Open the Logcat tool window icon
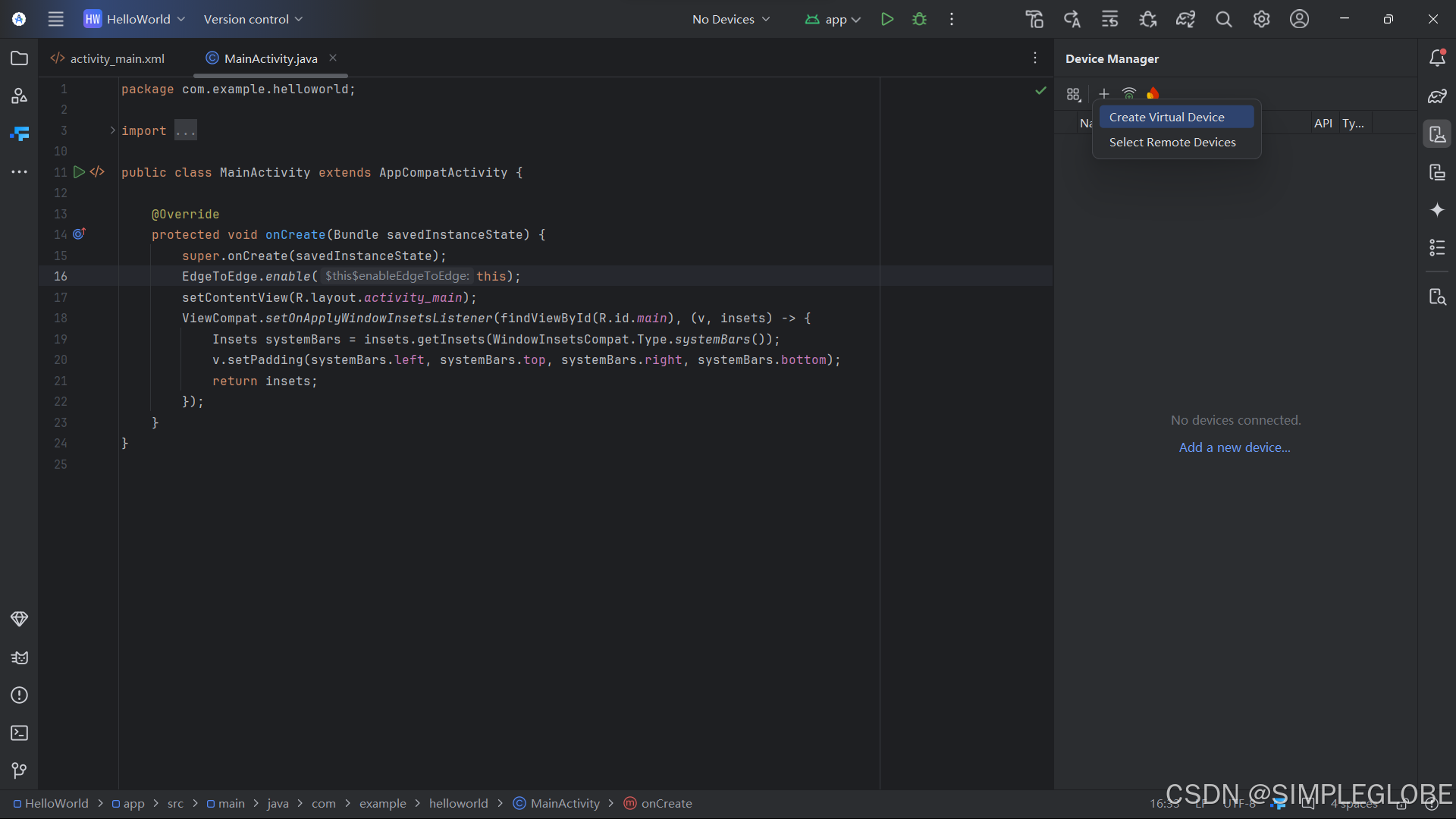1456x819 pixels. tap(20, 657)
